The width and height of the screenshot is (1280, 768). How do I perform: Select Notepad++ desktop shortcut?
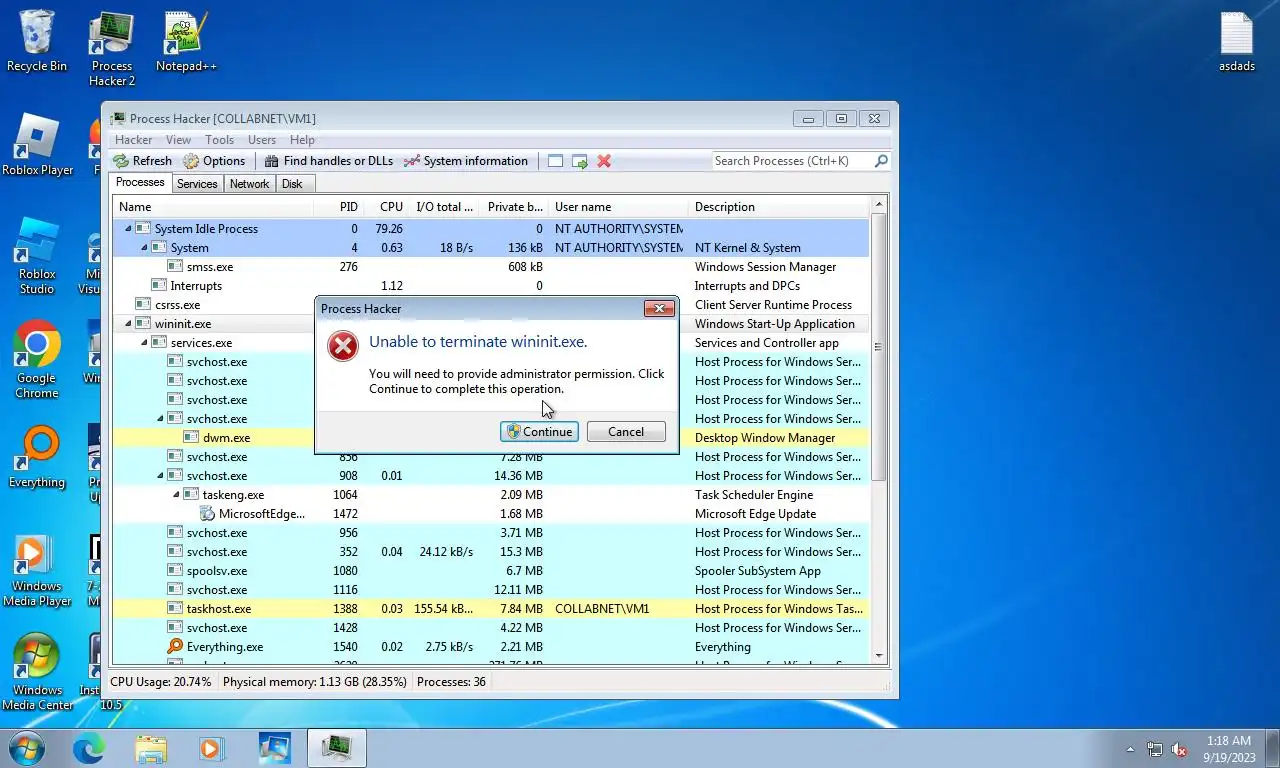tap(186, 42)
